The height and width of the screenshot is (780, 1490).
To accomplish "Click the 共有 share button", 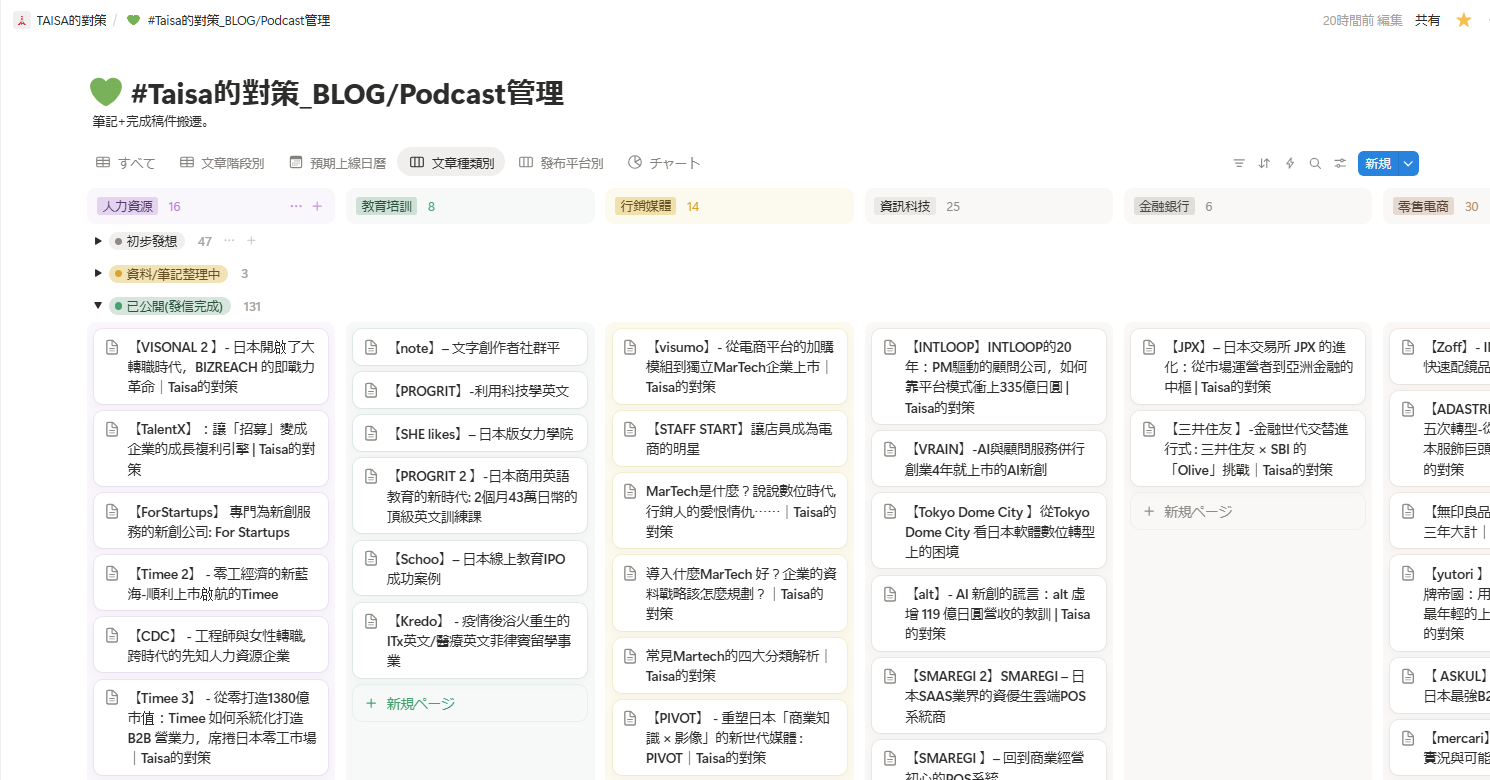I will 1427,20.
